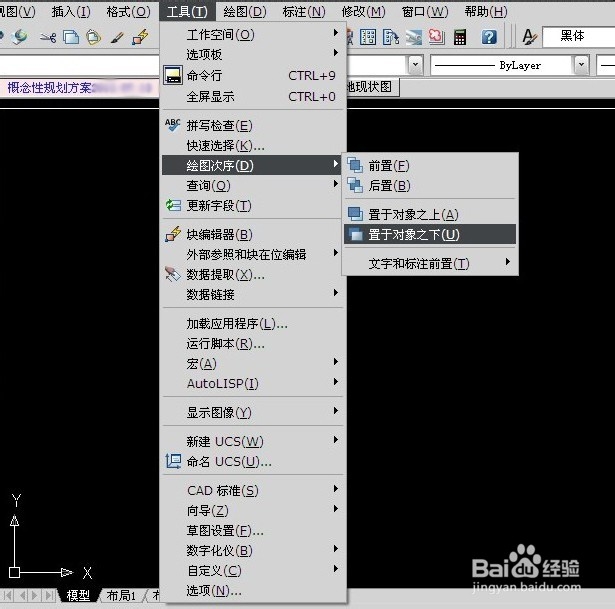This screenshot has height=609, width=615.
Task: Open the 绘图(D) menu in menu bar
Action: click(245, 11)
